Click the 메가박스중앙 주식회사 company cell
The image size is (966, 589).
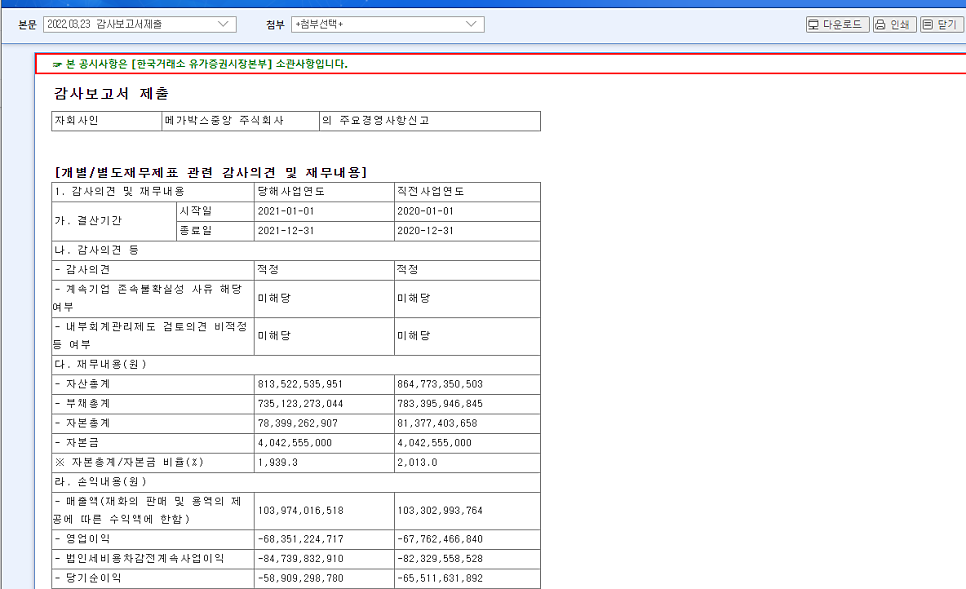coord(240,121)
